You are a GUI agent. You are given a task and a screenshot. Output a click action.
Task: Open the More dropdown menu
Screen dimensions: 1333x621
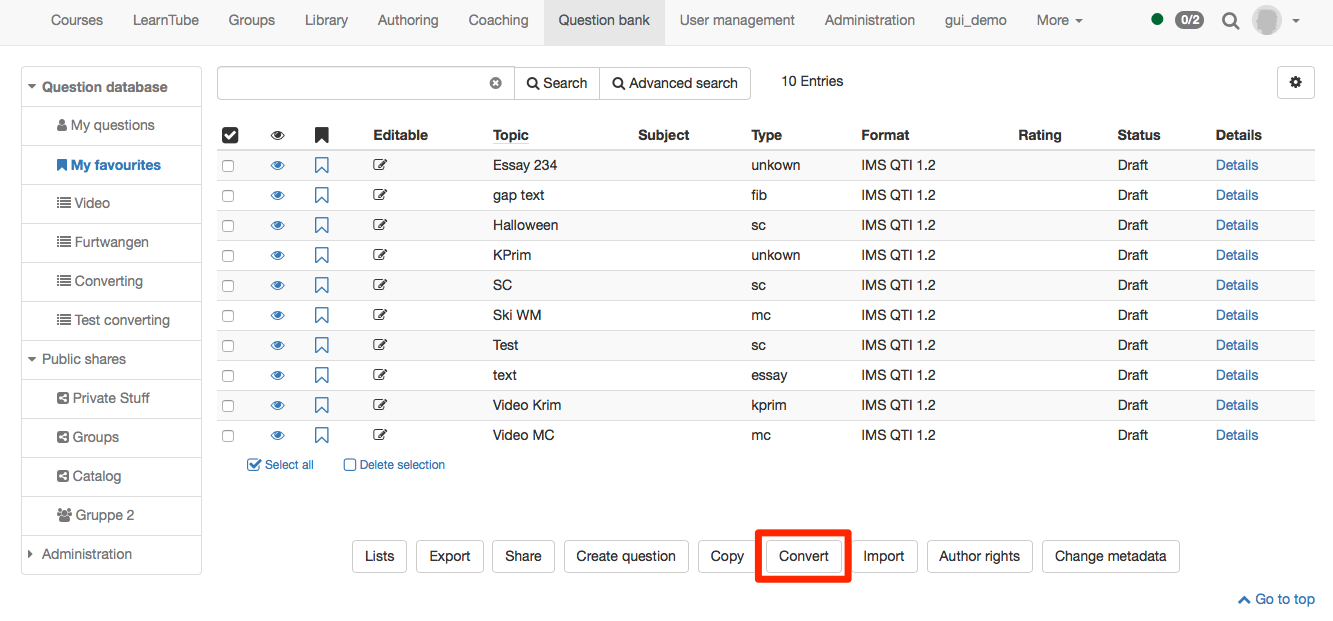pos(1059,20)
